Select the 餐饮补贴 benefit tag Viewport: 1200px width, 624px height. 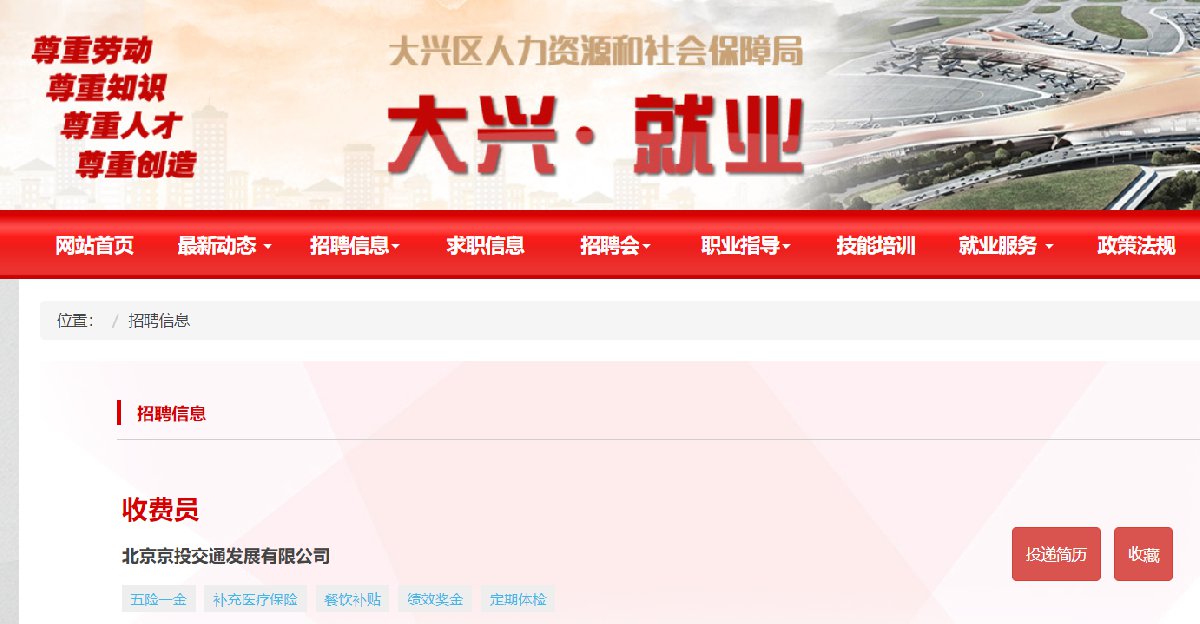(x=353, y=600)
